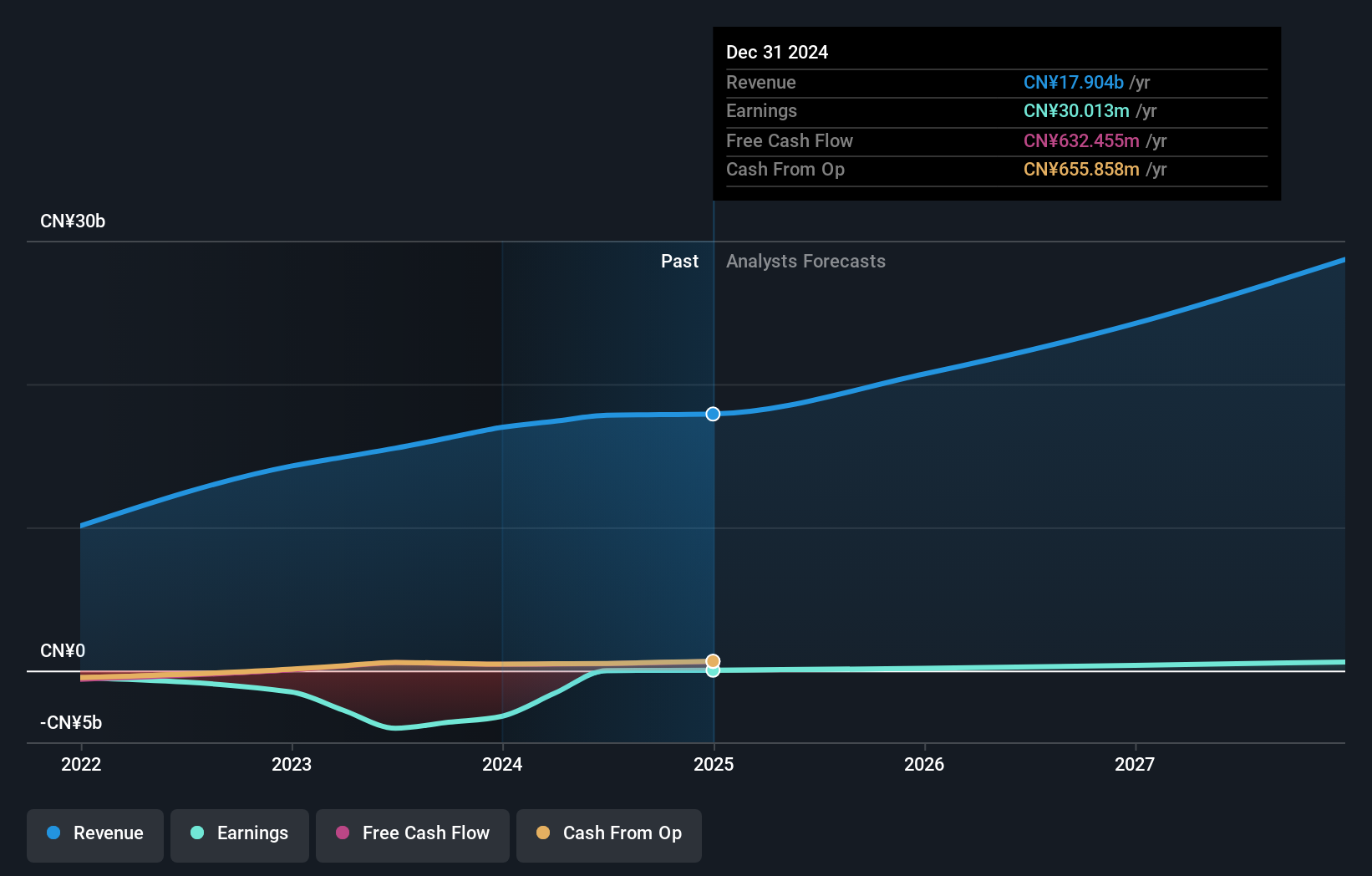Click the Analysts Forecasts label
Image resolution: width=1372 pixels, height=876 pixels.
(805, 262)
